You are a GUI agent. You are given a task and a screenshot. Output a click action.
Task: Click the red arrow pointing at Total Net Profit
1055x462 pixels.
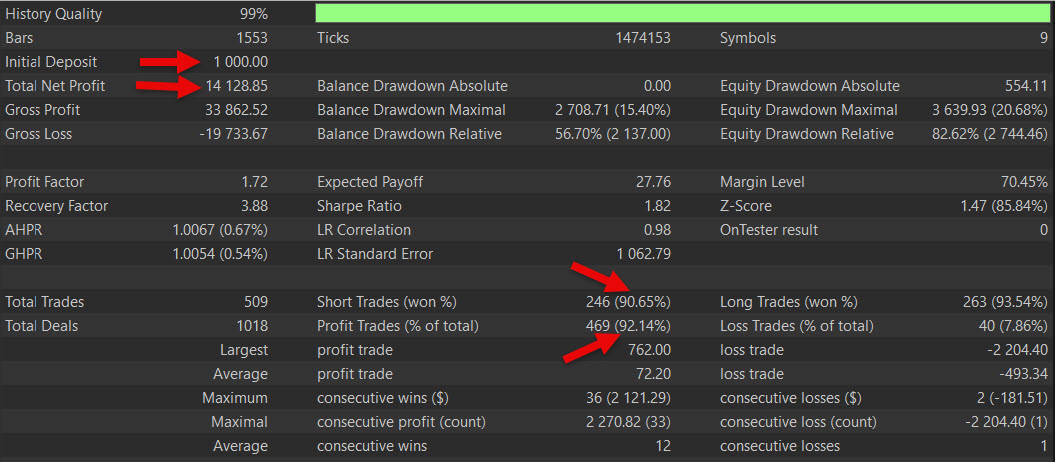[x=168, y=85]
